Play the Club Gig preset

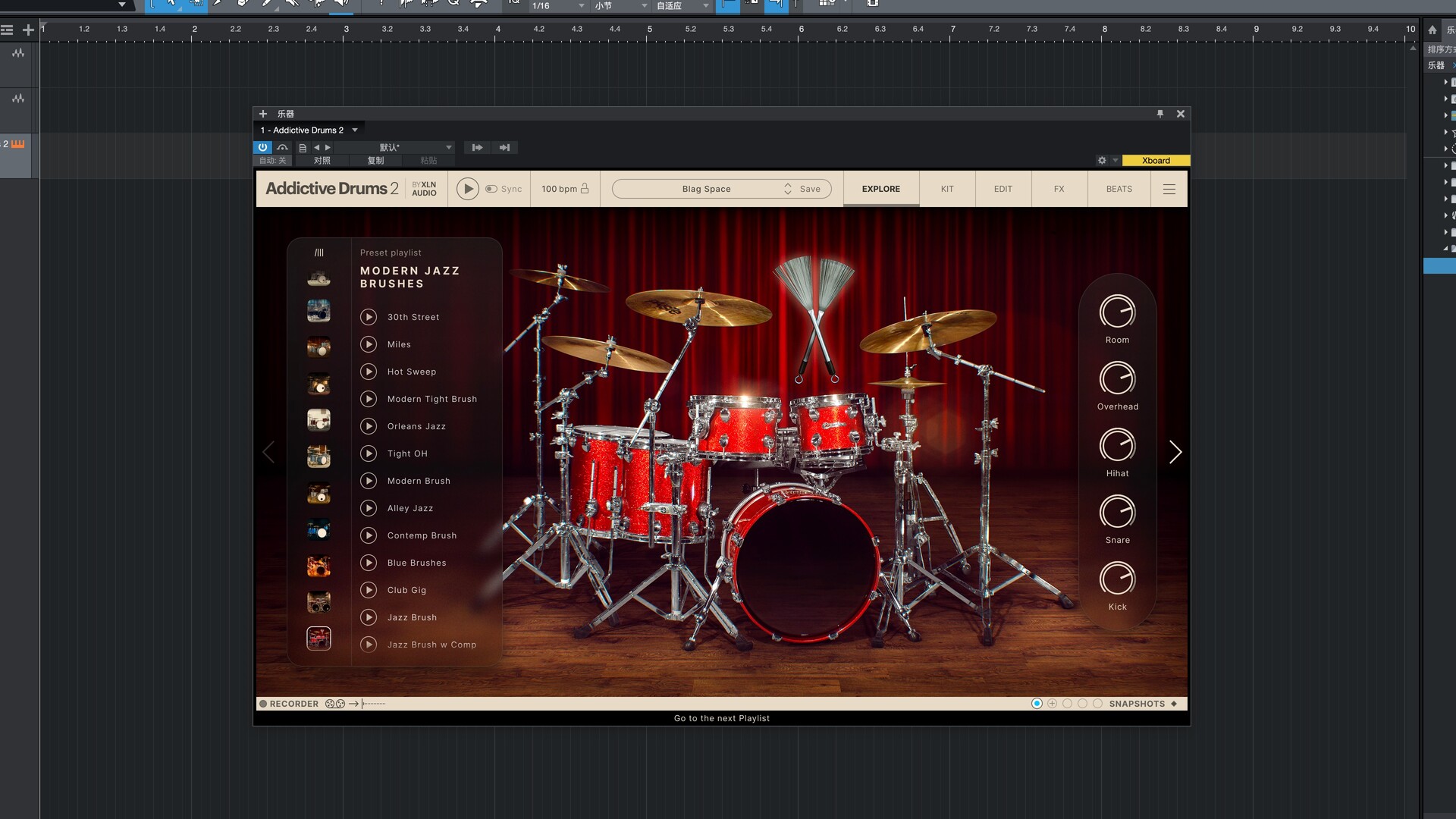tap(369, 590)
